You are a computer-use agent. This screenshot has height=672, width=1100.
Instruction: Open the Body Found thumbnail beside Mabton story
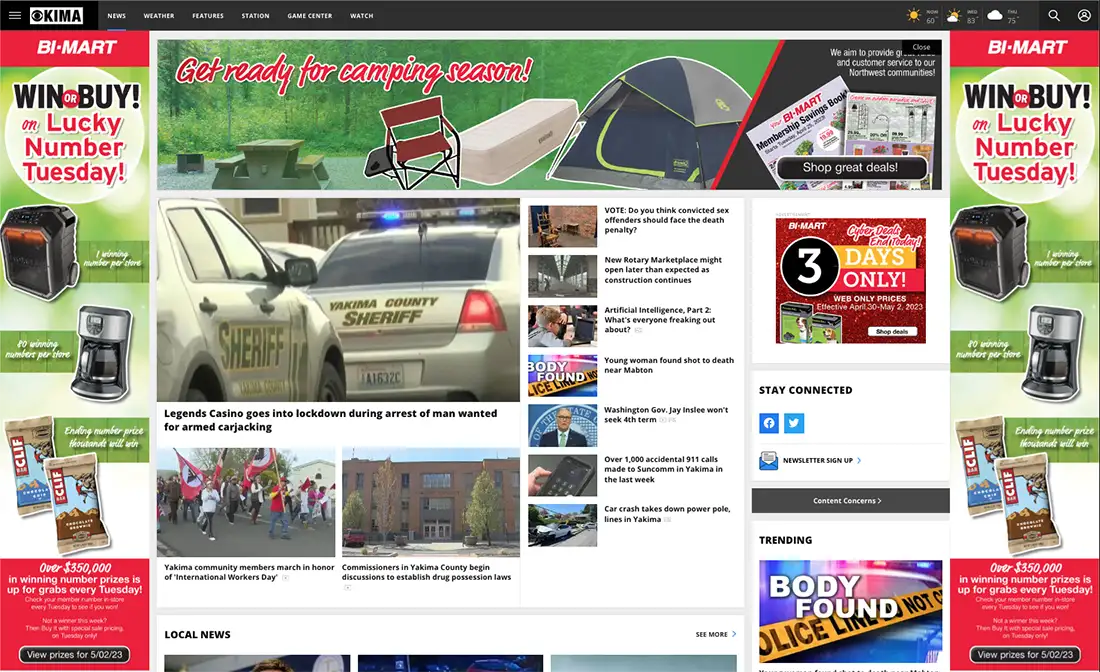[x=563, y=376]
